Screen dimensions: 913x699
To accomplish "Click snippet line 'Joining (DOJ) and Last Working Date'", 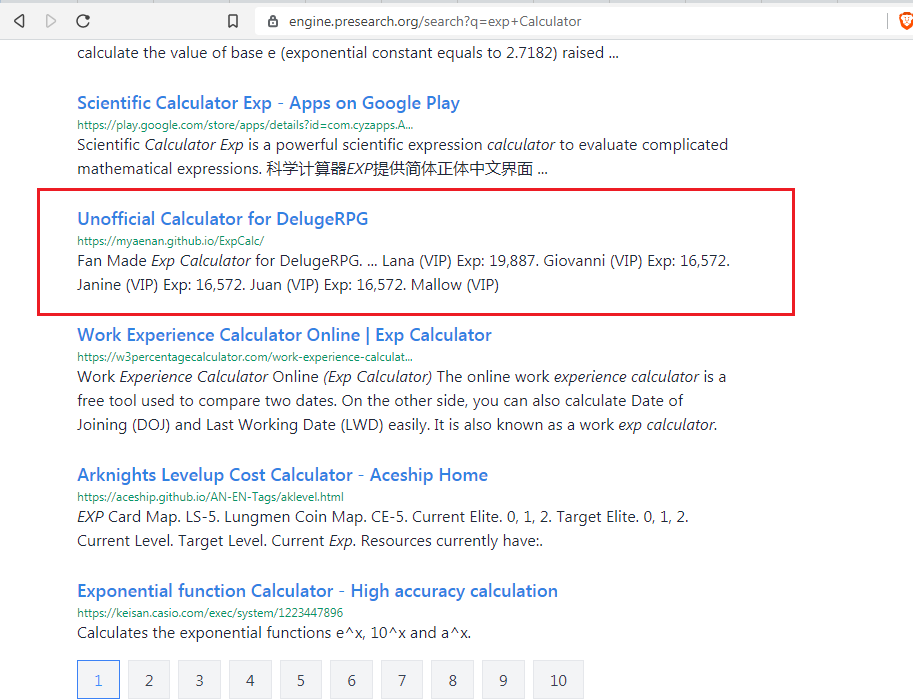I will 207,425.
